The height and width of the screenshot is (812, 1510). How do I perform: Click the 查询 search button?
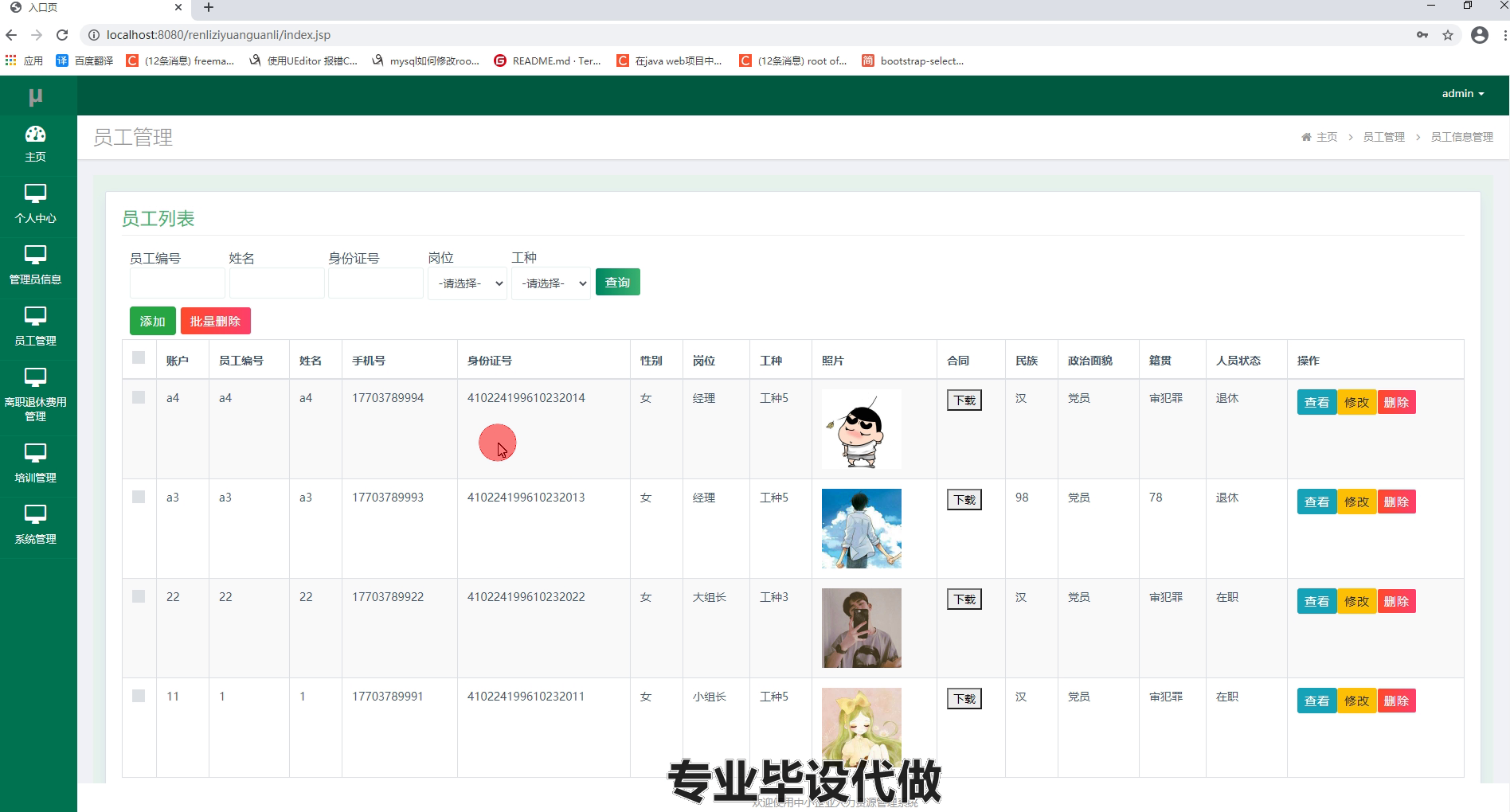pos(618,282)
